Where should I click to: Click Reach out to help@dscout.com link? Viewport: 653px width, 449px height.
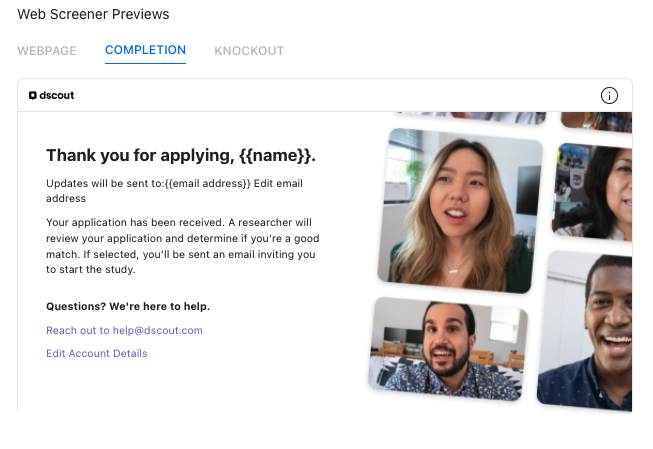124,330
